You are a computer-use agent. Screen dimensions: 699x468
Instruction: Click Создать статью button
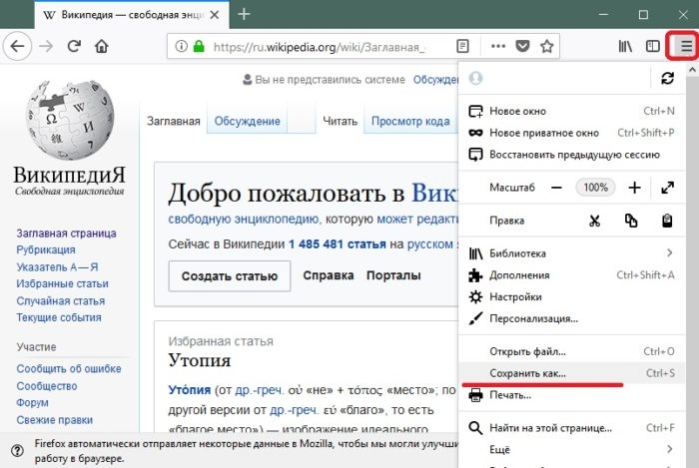[230, 276]
